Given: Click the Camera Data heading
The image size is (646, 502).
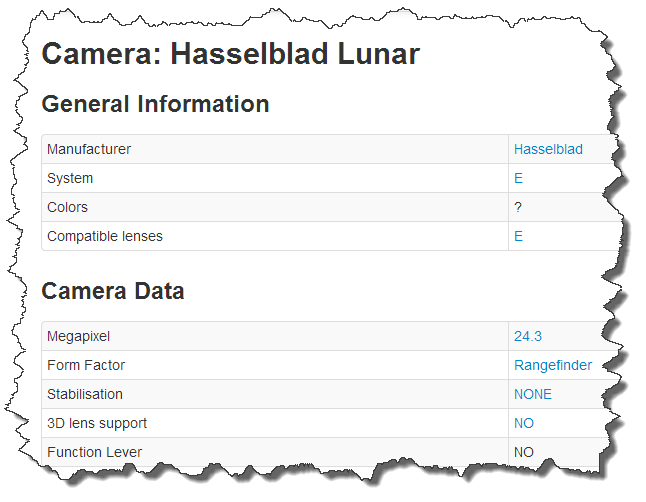Looking at the screenshot, I should click(113, 291).
